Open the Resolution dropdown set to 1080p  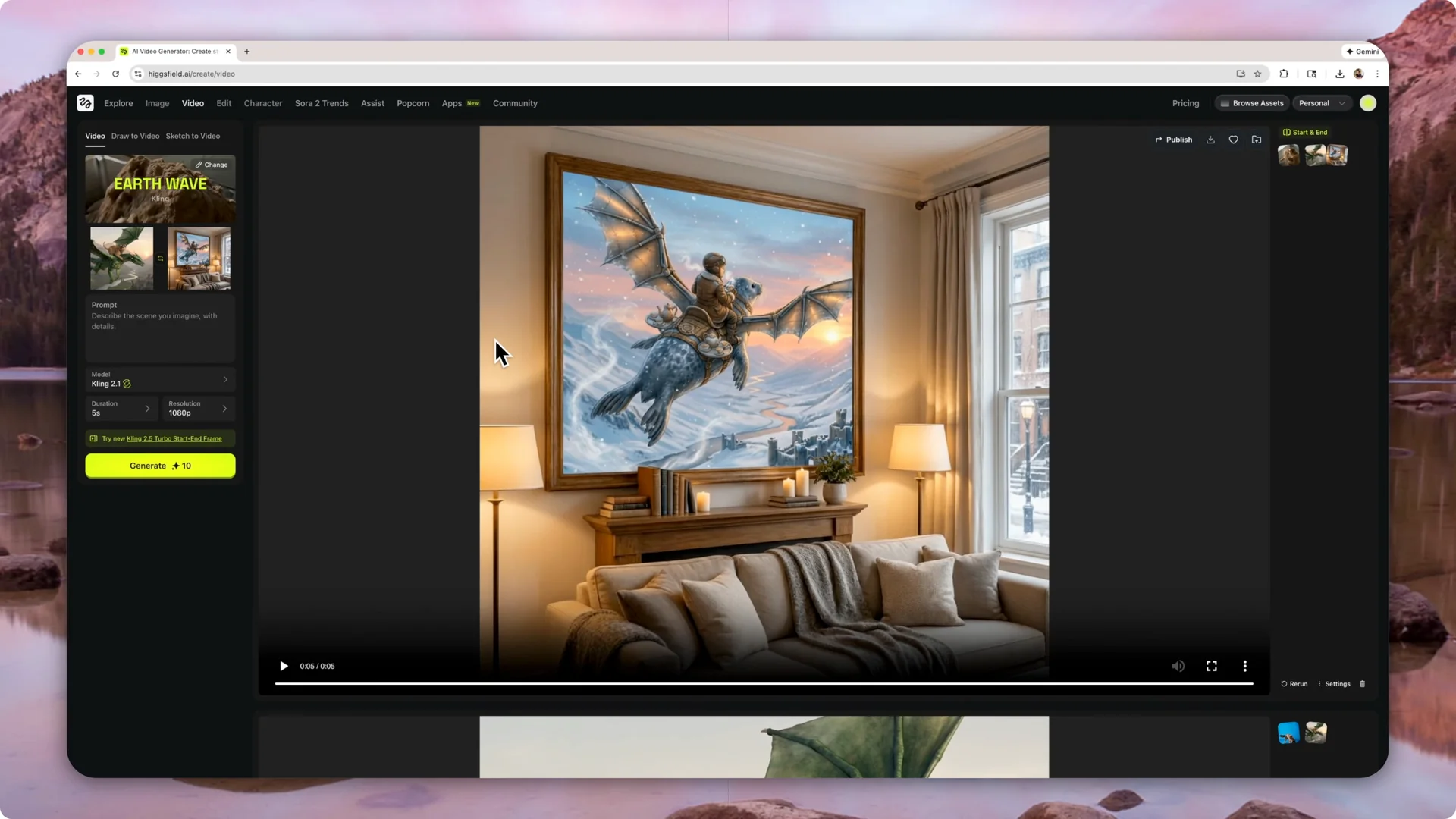click(198, 409)
